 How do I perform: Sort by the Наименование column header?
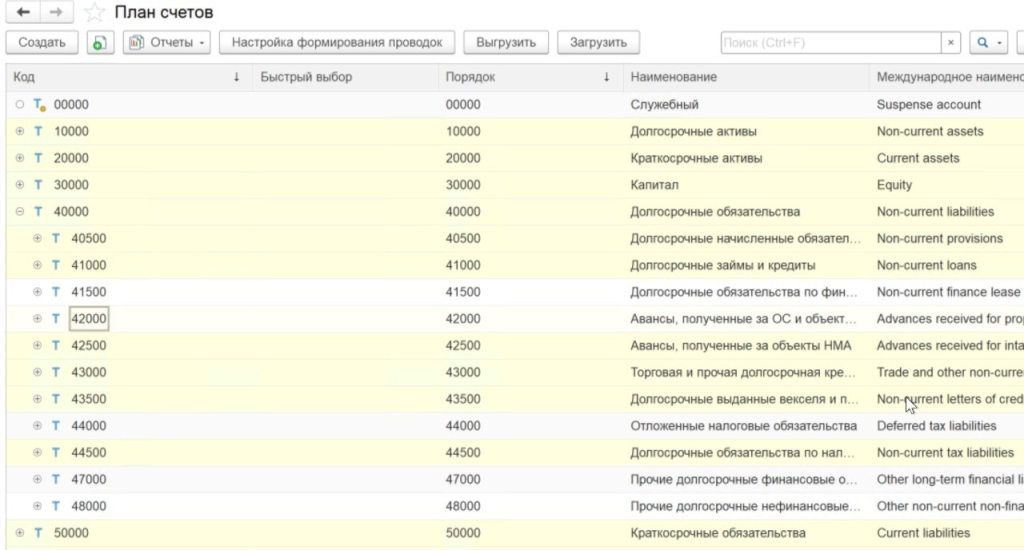(x=673, y=77)
